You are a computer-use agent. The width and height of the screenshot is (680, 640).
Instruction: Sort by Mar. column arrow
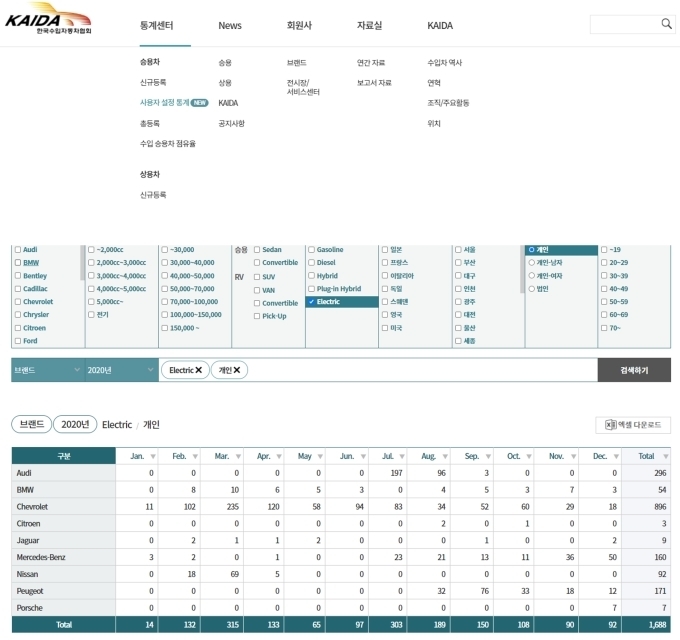pyautogui.click(x=238, y=457)
